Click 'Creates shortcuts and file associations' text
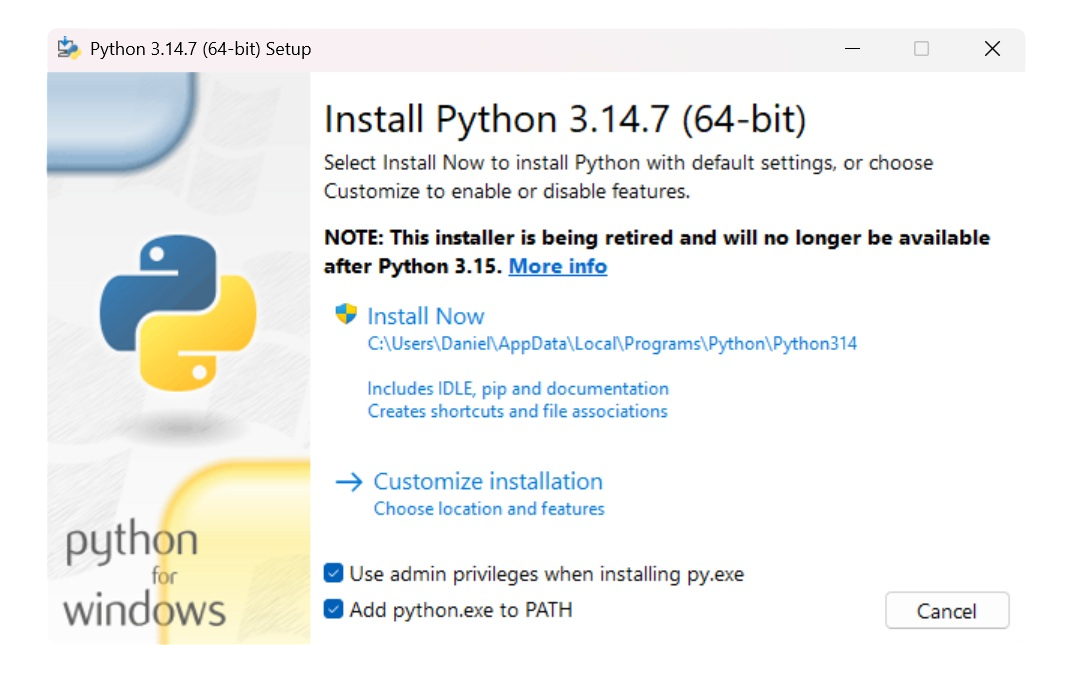The image size is (1080, 678). click(517, 411)
